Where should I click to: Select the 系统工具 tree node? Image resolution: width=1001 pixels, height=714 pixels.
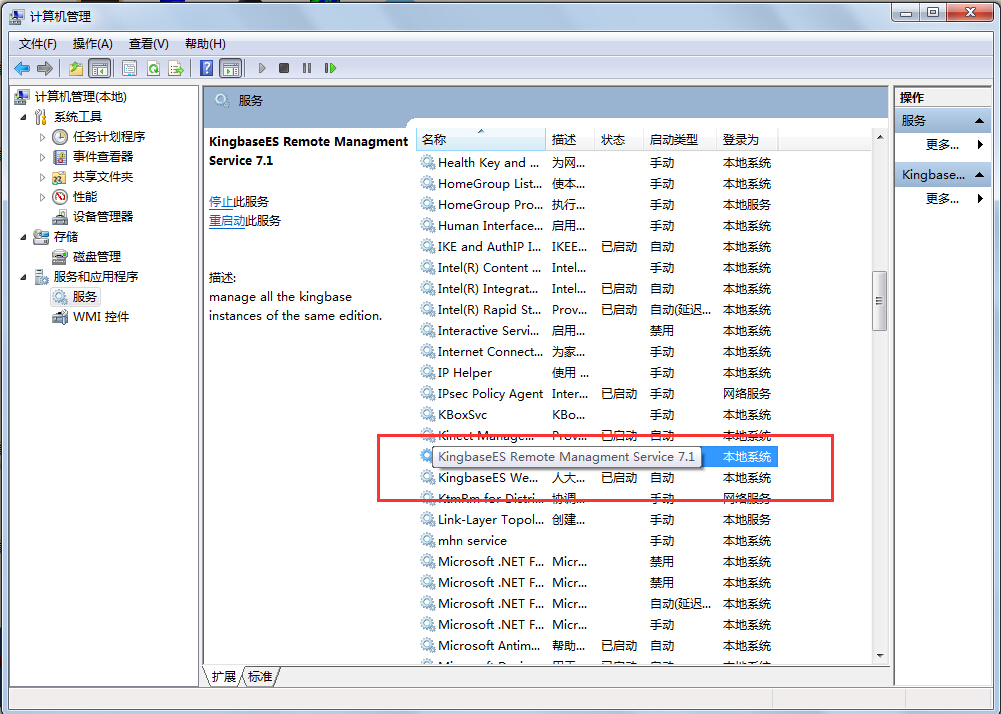tap(78, 117)
